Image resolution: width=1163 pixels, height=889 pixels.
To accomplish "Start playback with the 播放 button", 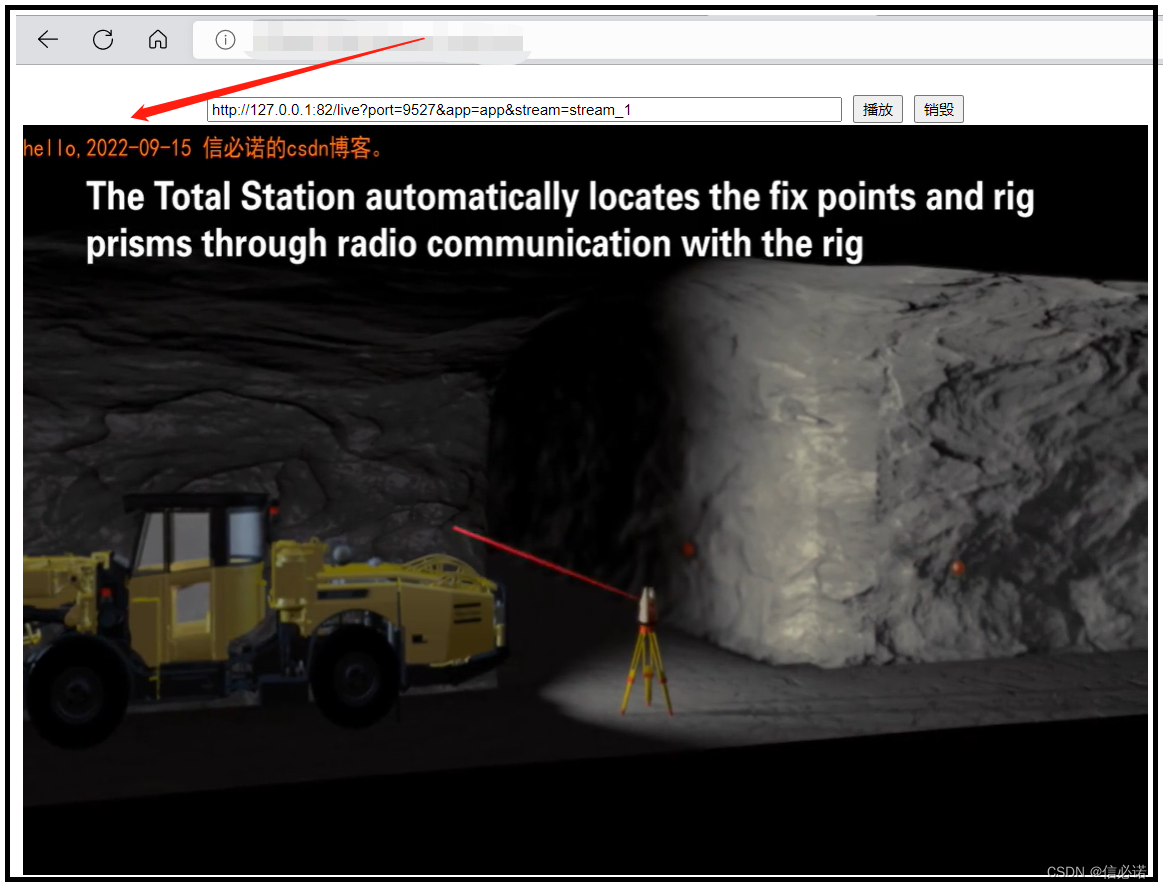I will 877,110.
